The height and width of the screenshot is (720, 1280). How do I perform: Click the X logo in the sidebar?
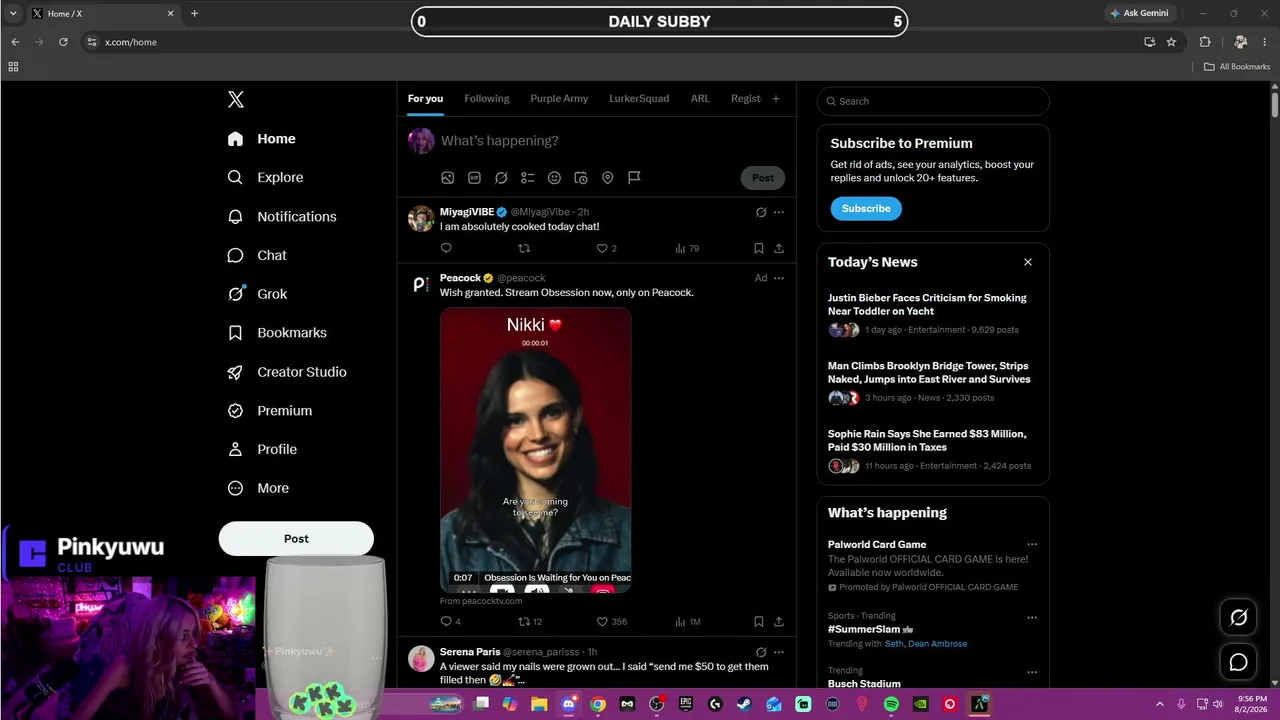click(x=236, y=99)
